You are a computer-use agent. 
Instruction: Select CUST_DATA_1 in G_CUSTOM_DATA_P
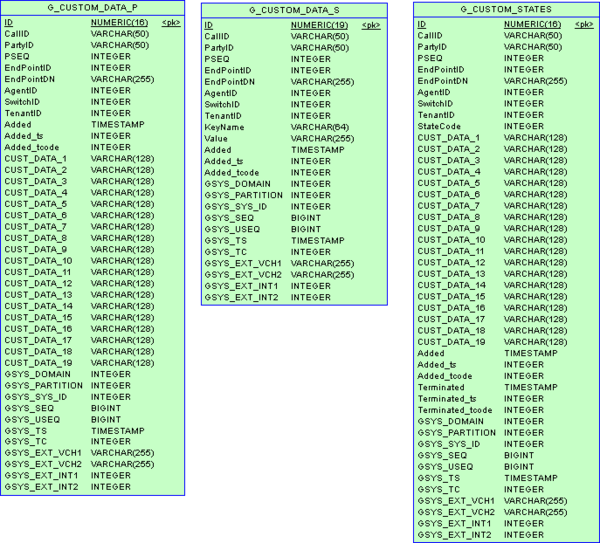36,159
